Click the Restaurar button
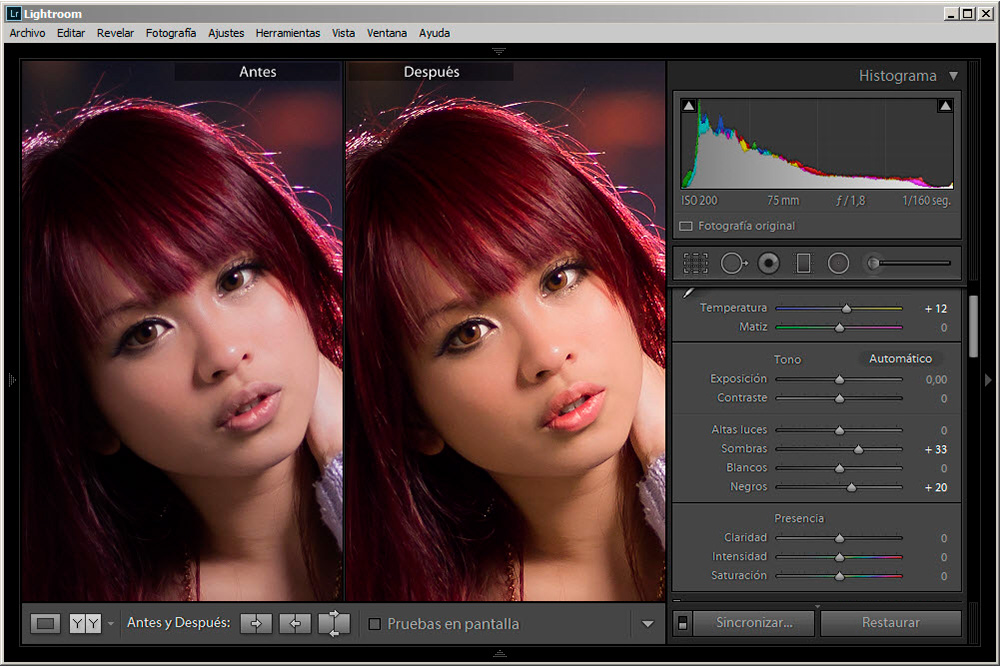Image resolution: width=1000 pixels, height=666 pixels. tap(890, 623)
